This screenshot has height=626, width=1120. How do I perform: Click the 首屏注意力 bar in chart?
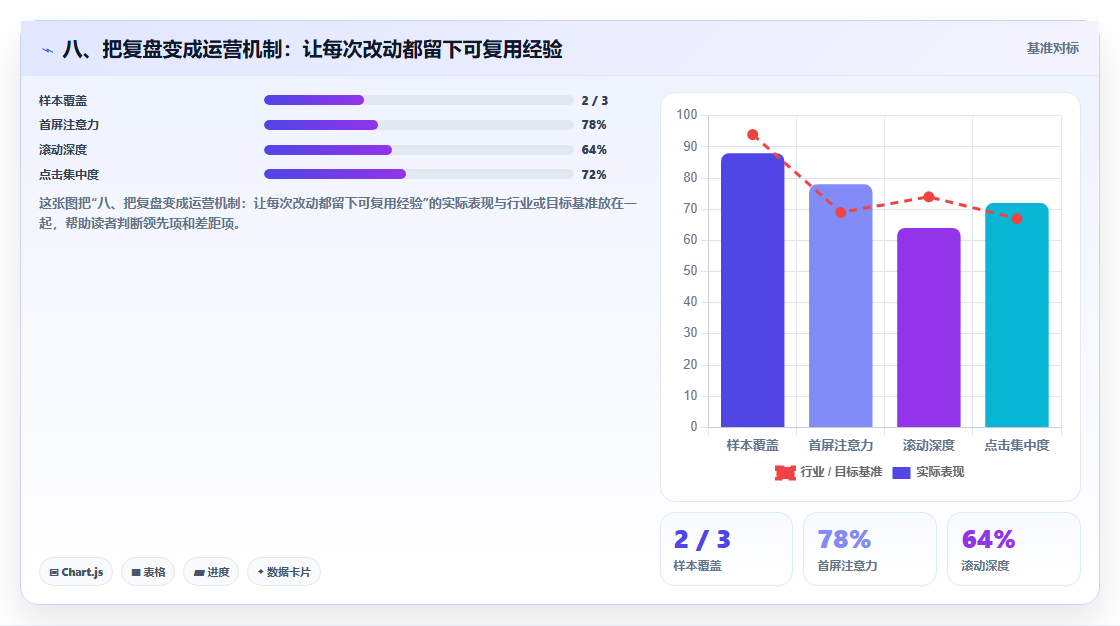[x=841, y=306]
